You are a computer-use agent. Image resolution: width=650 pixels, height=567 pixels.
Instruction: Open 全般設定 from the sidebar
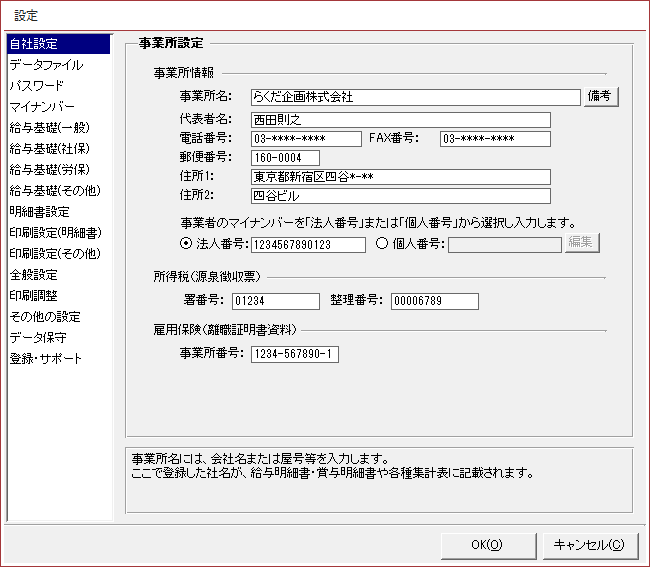[34, 275]
